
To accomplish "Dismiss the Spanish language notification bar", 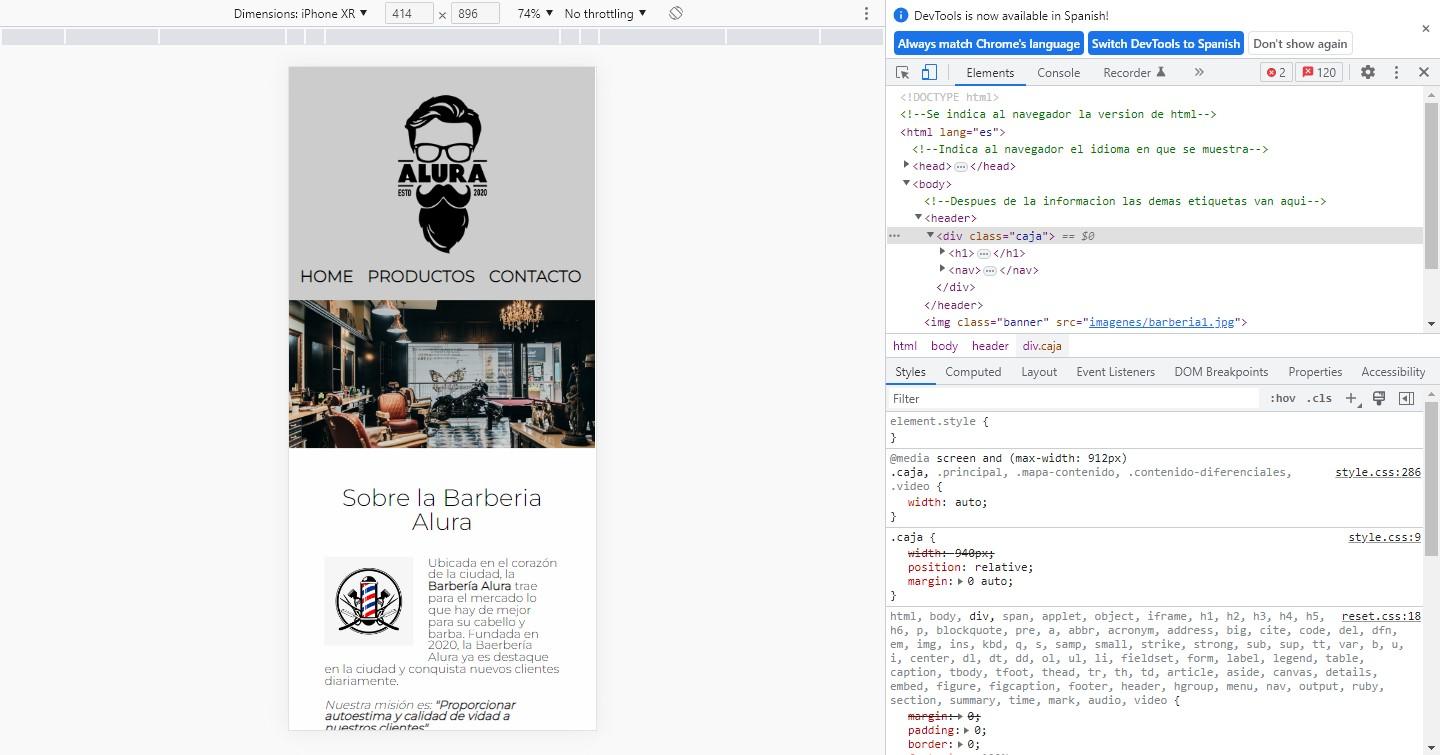I will [1426, 29].
